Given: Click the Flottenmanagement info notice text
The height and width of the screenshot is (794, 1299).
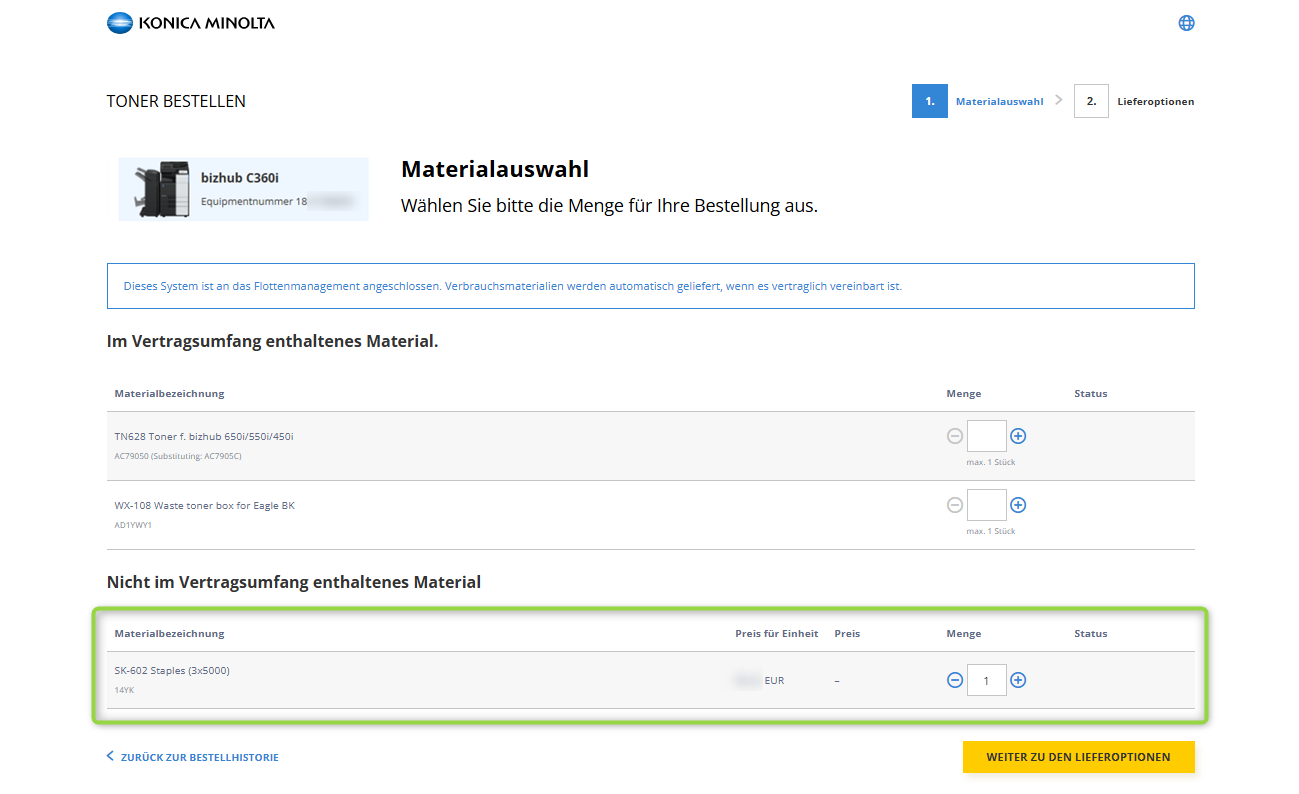Looking at the screenshot, I should point(513,286).
